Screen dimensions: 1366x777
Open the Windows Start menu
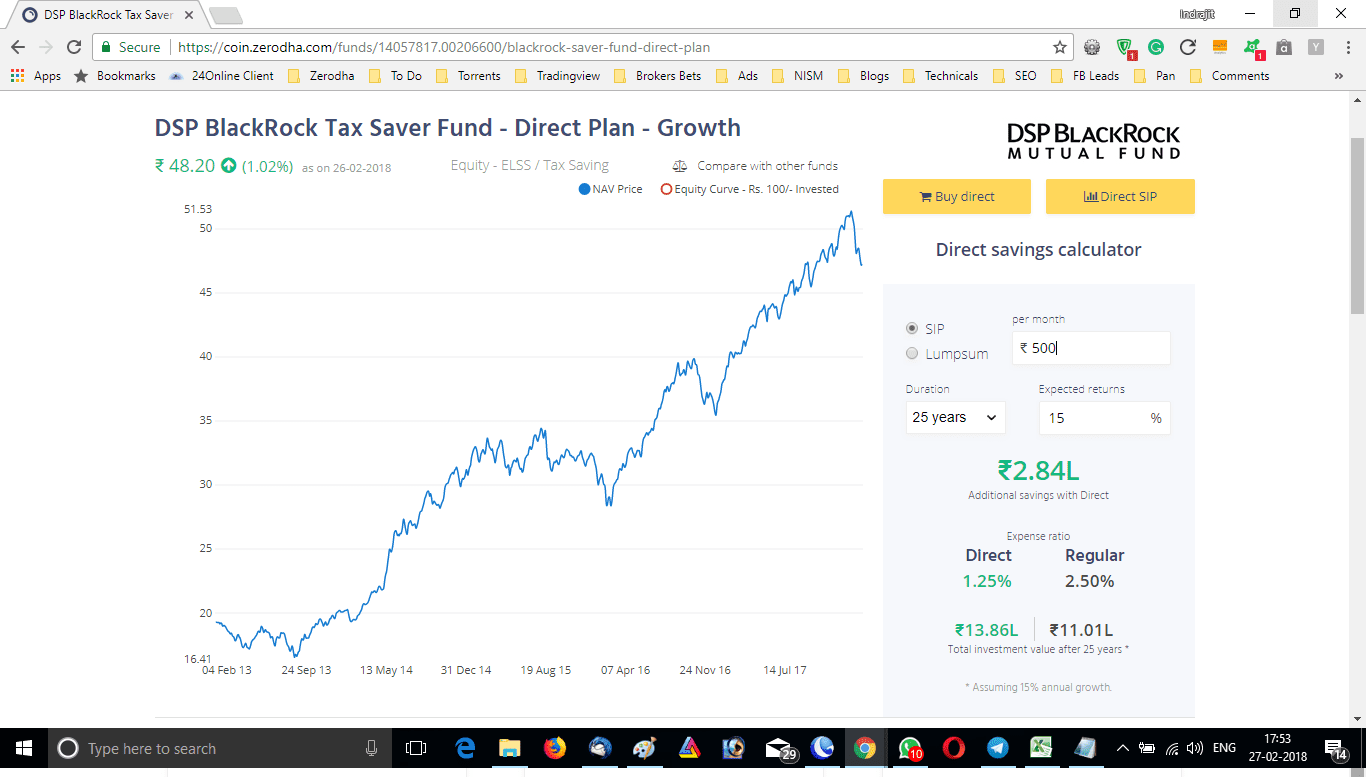coord(23,748)
